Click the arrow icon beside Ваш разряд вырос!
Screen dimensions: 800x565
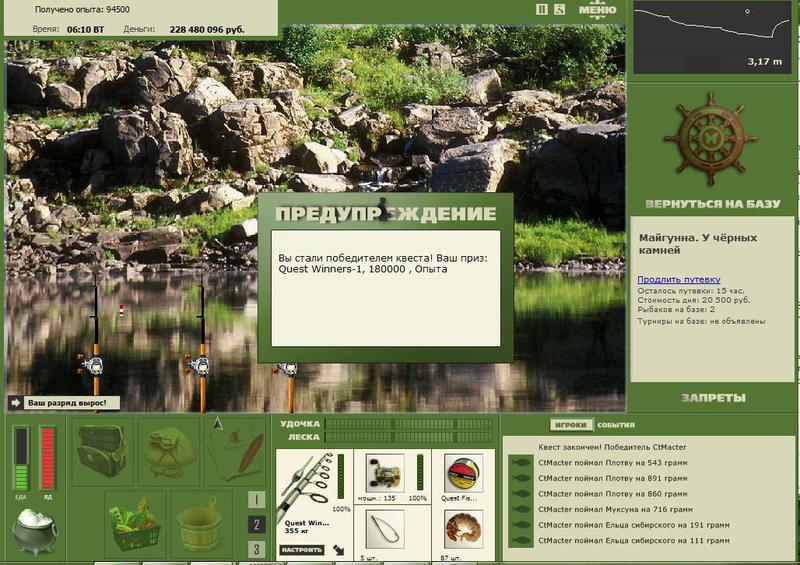[15, 403]
